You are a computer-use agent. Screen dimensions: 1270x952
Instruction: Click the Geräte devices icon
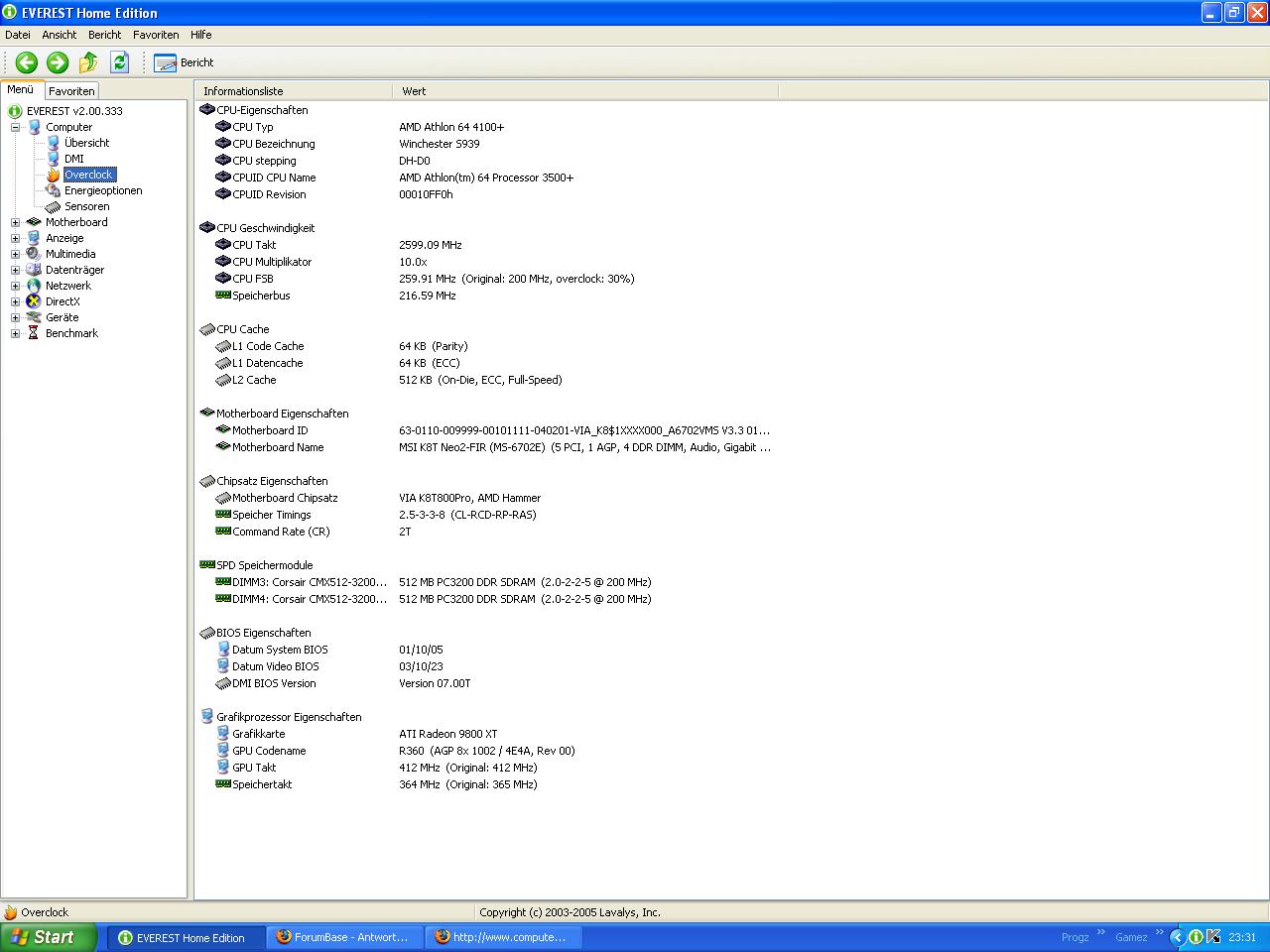34,317
